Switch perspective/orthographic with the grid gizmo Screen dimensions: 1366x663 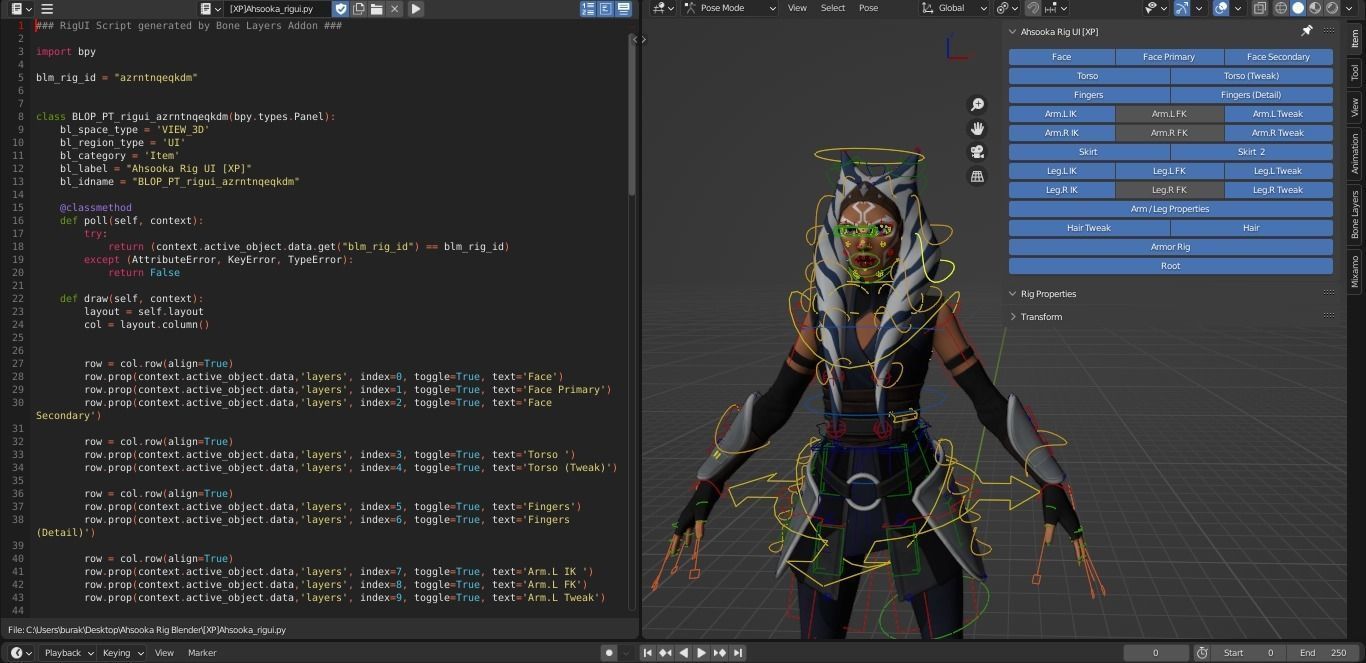pyautogui.click(x=977, y=176)
